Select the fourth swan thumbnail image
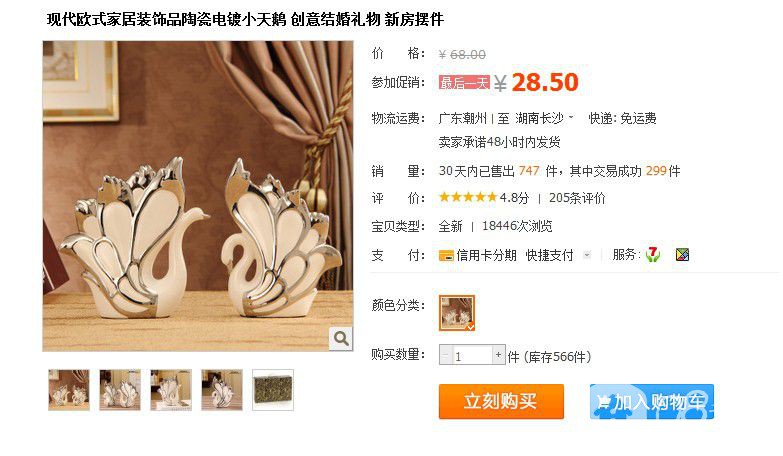Viewport: 783px width, 456px height. point(222,390)
